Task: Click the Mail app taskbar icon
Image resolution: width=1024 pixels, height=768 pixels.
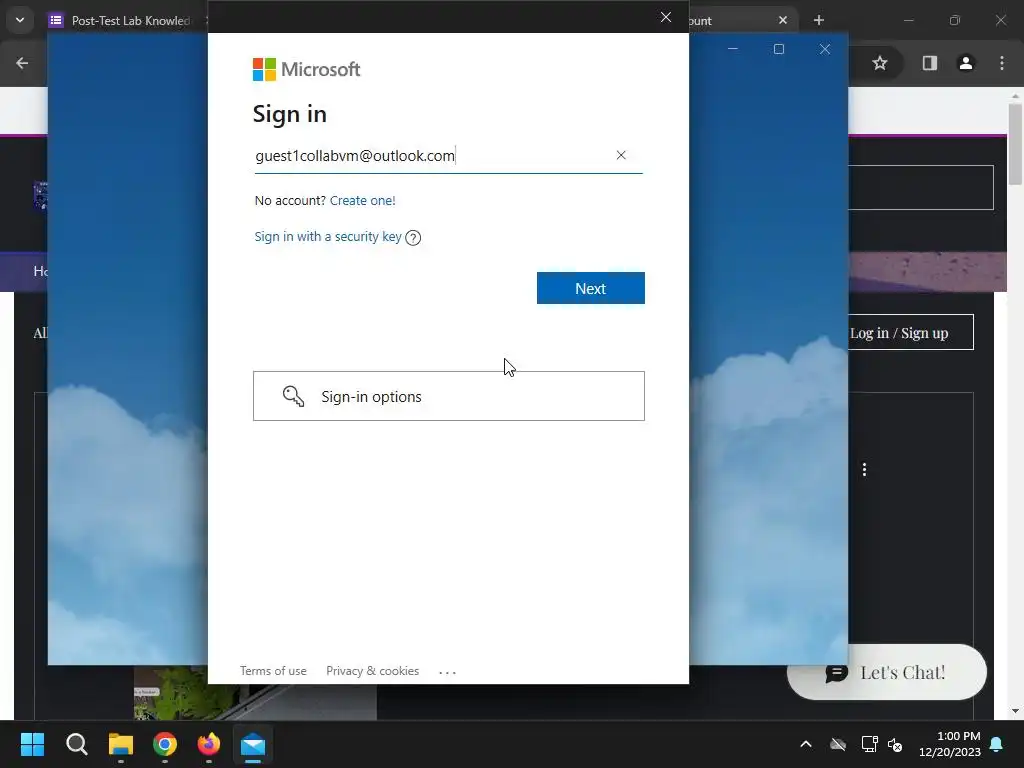Action: click(x=253, y=744)
